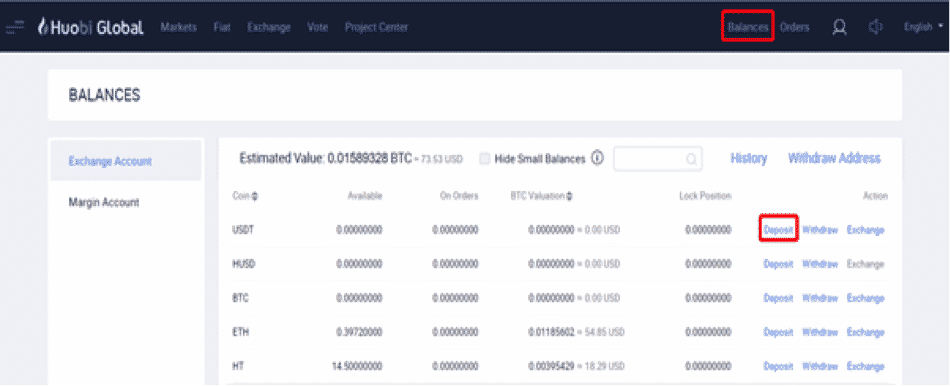Click the HT valuation 0.00395429
Image resolution: width=950 pixels, height=386 pixels.
pos(551,367)
